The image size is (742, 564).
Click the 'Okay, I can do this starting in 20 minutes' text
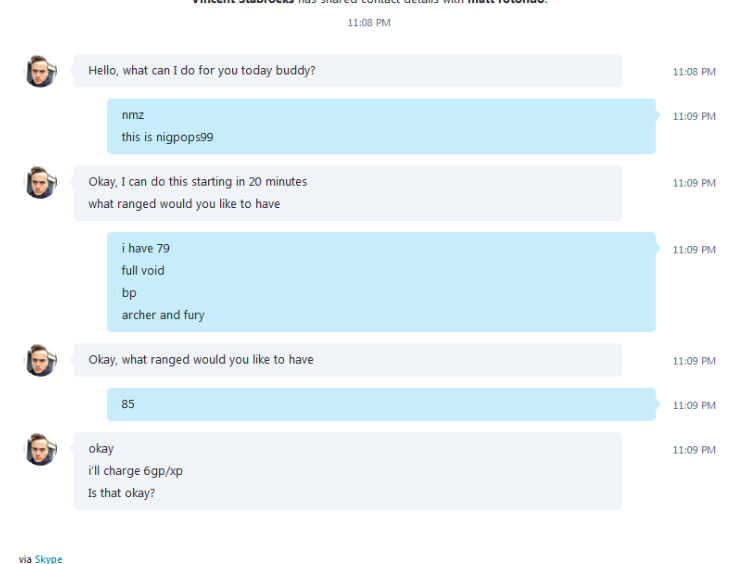pos(197,182)
